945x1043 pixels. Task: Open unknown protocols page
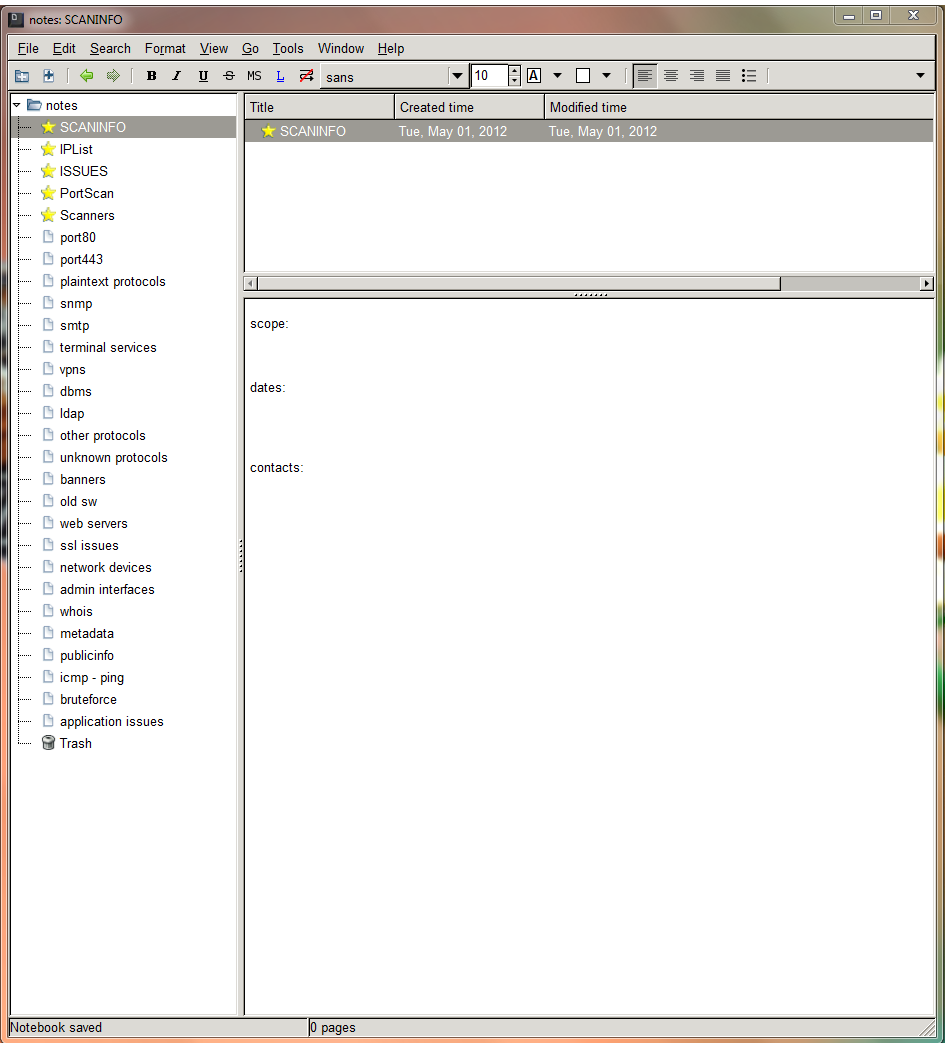tap(114, 458)
